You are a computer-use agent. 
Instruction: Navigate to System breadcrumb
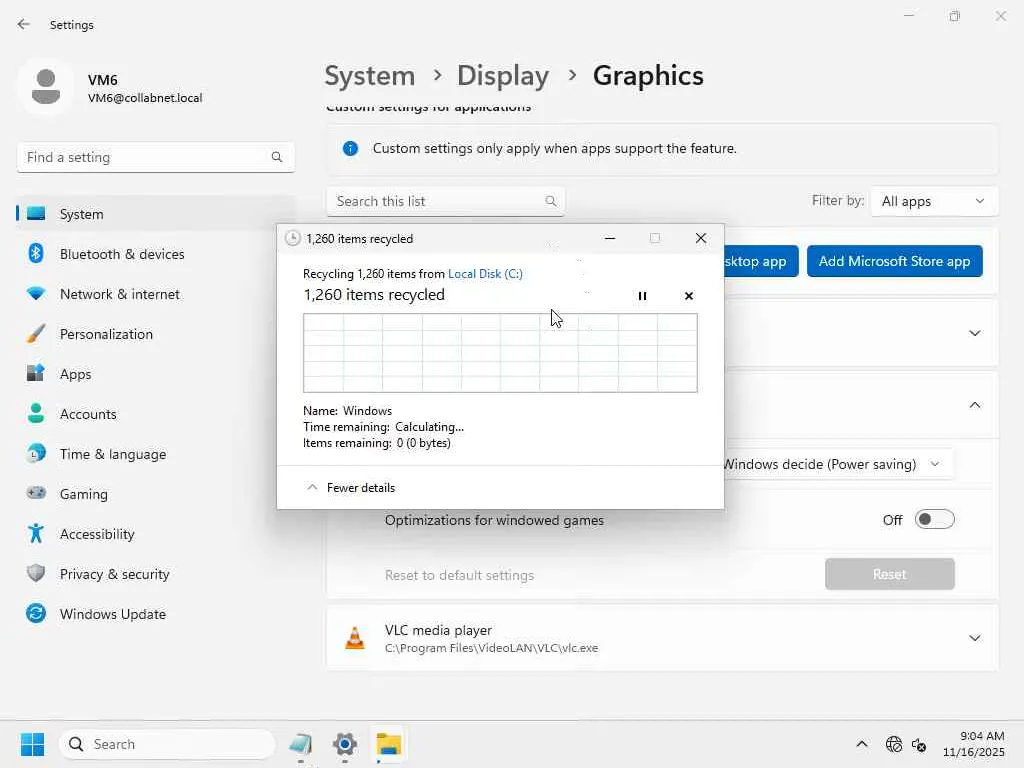[x=370, y=76]
